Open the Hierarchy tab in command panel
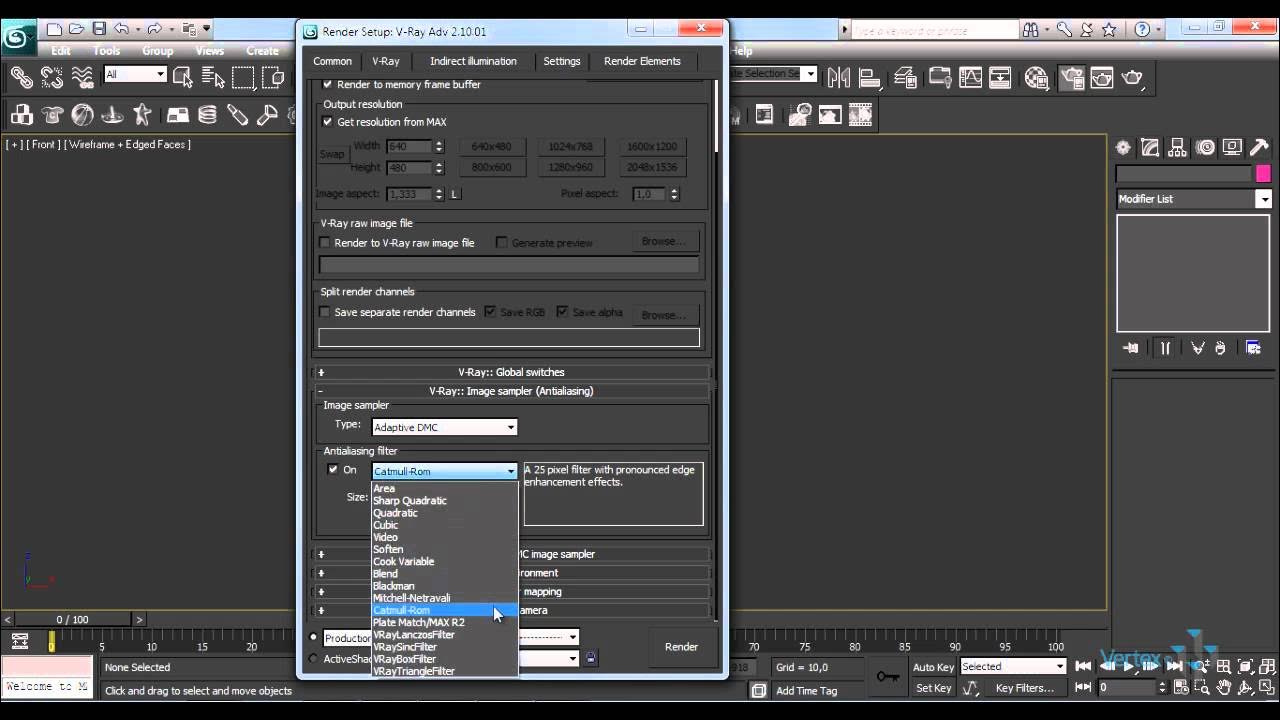 [1177, 148]
